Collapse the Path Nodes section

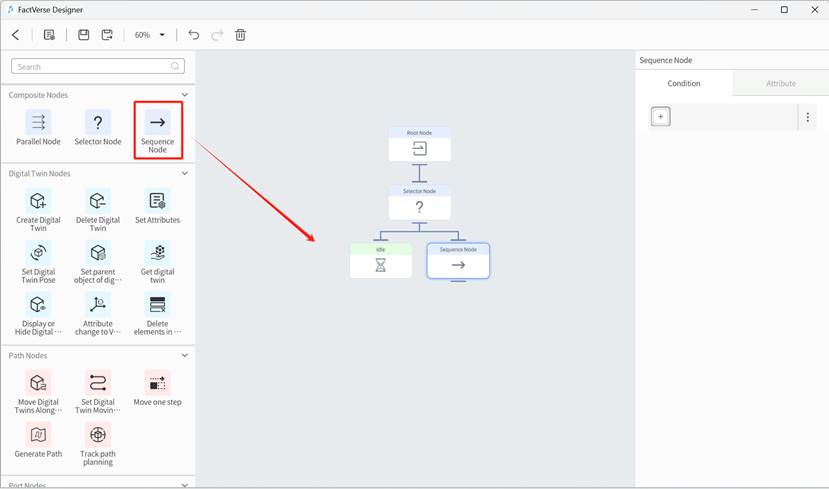coord(184,355)
